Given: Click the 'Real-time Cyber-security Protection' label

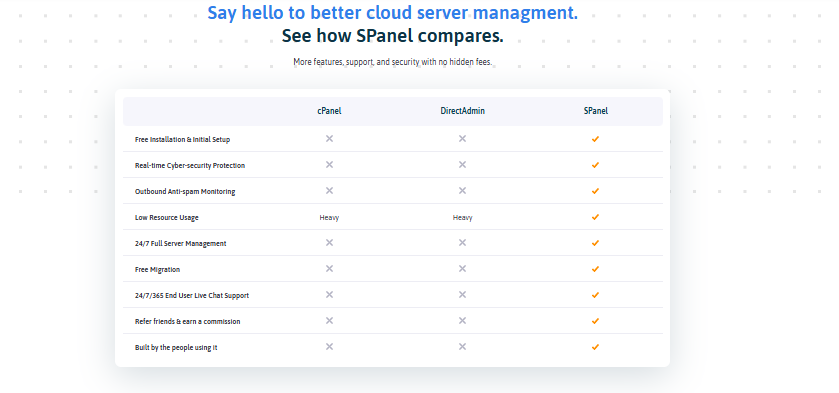Looking at the screenshot, I should pos(190,165).
